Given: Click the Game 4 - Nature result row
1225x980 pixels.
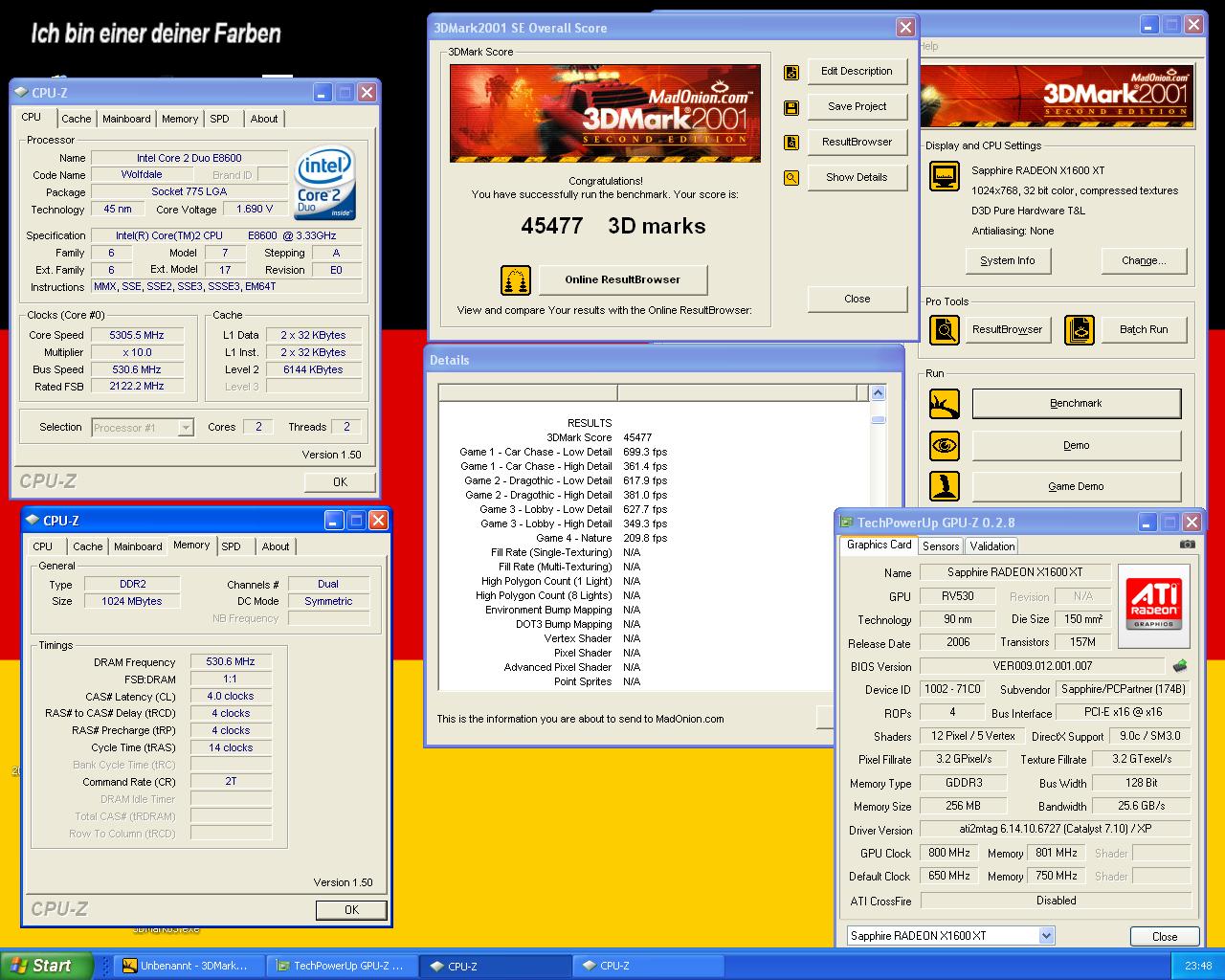Looking at the screenshot, I should point(601,538).
